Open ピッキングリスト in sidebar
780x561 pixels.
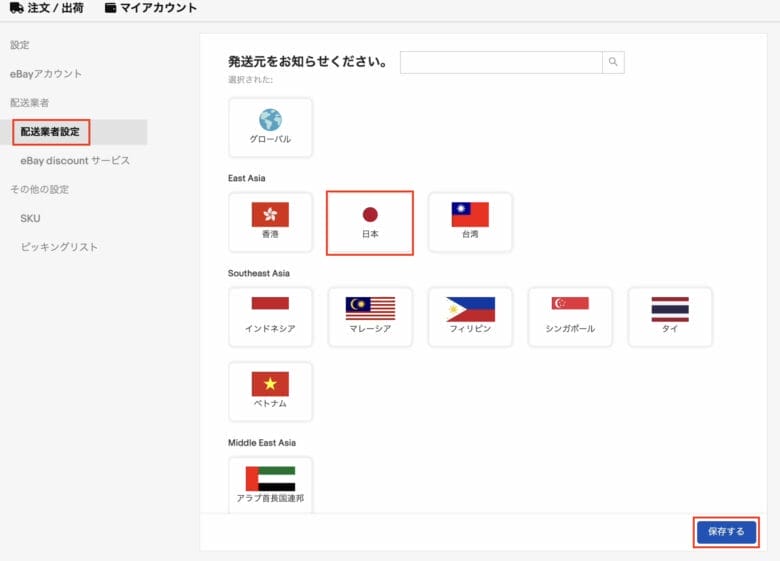(59, 247)
